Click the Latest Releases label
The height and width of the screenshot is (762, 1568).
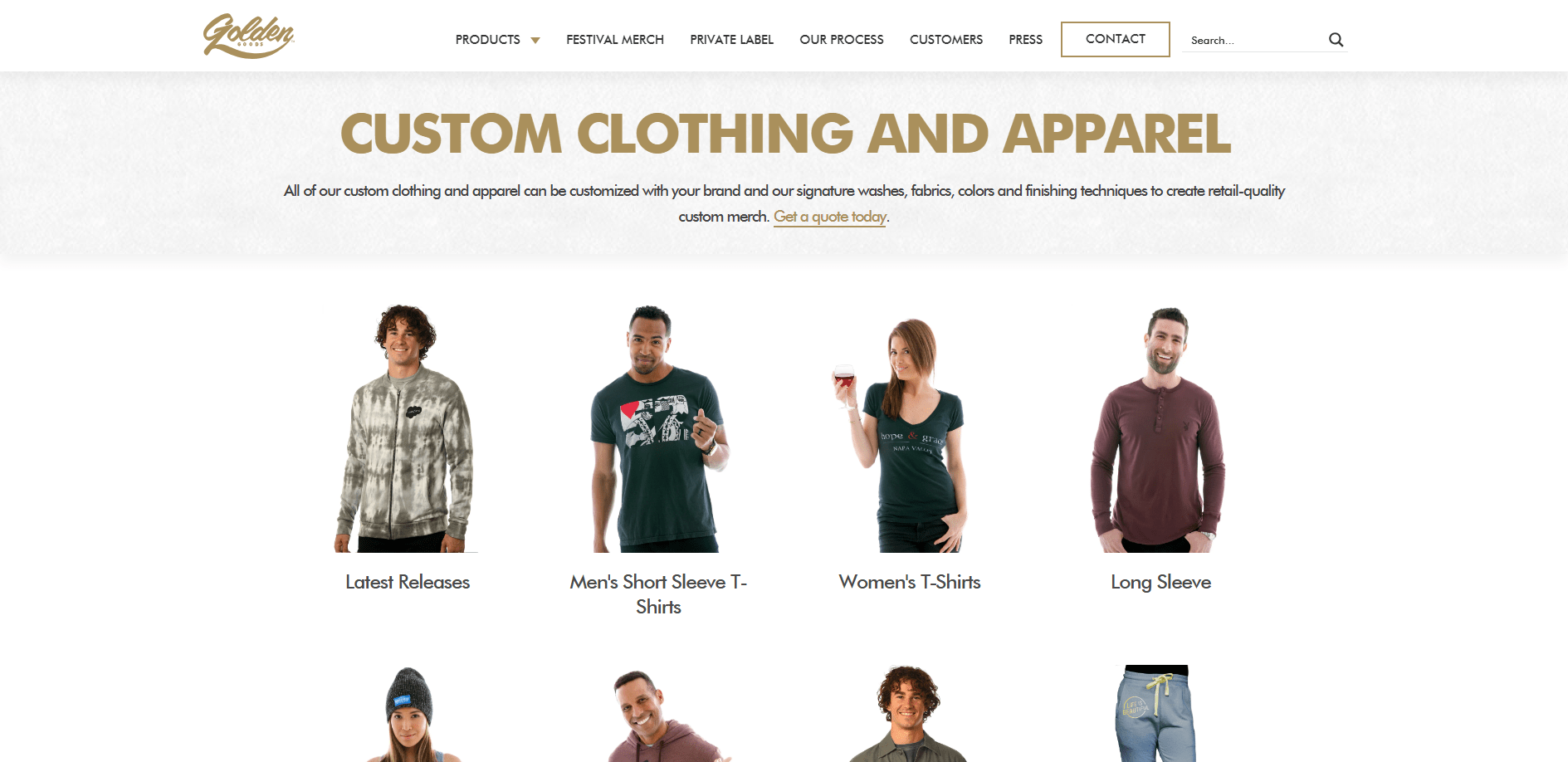(x=408, y=582)
